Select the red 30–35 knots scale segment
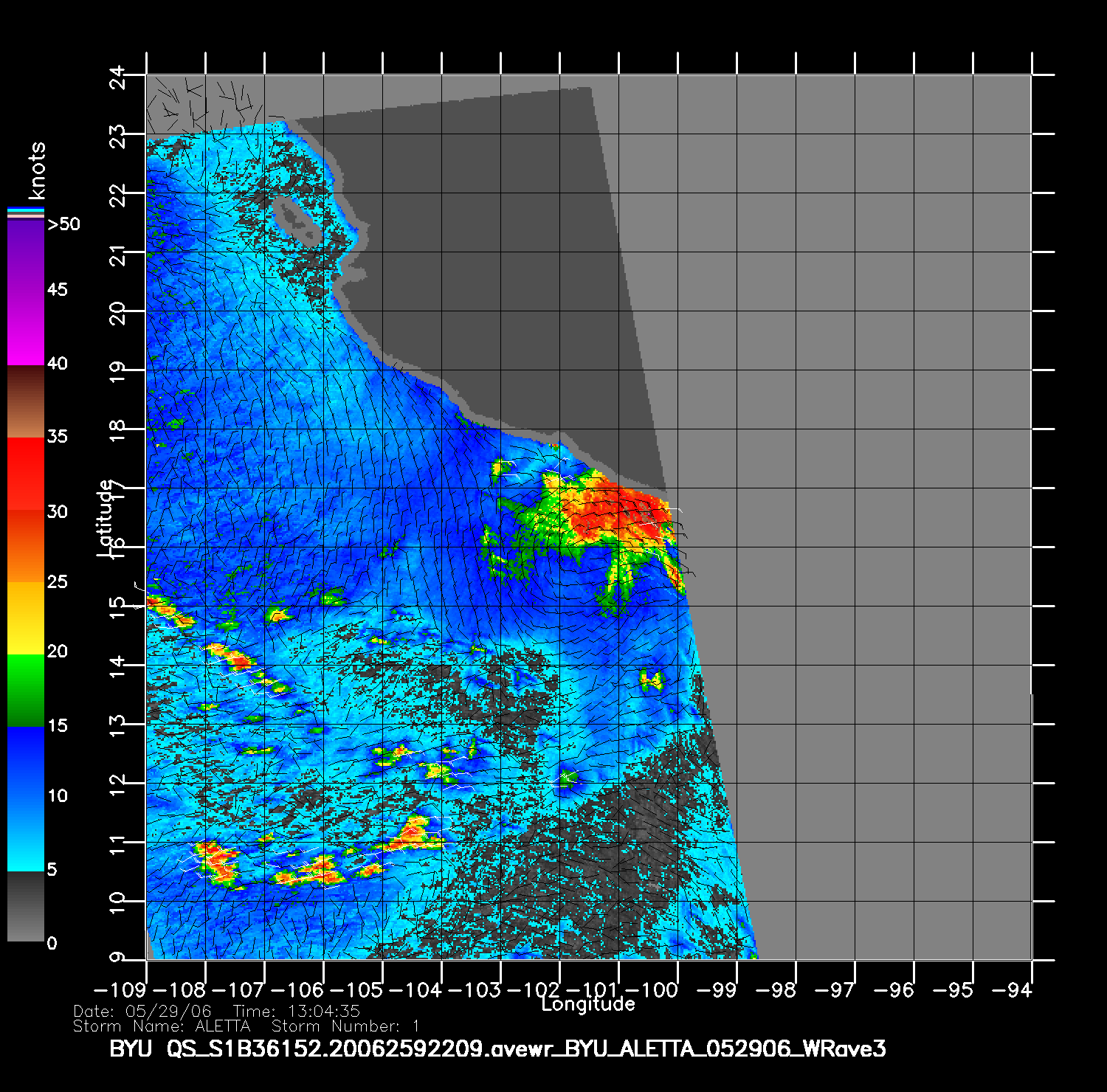Viewport: 1107px width, 1092px height. tap(25, 474)
